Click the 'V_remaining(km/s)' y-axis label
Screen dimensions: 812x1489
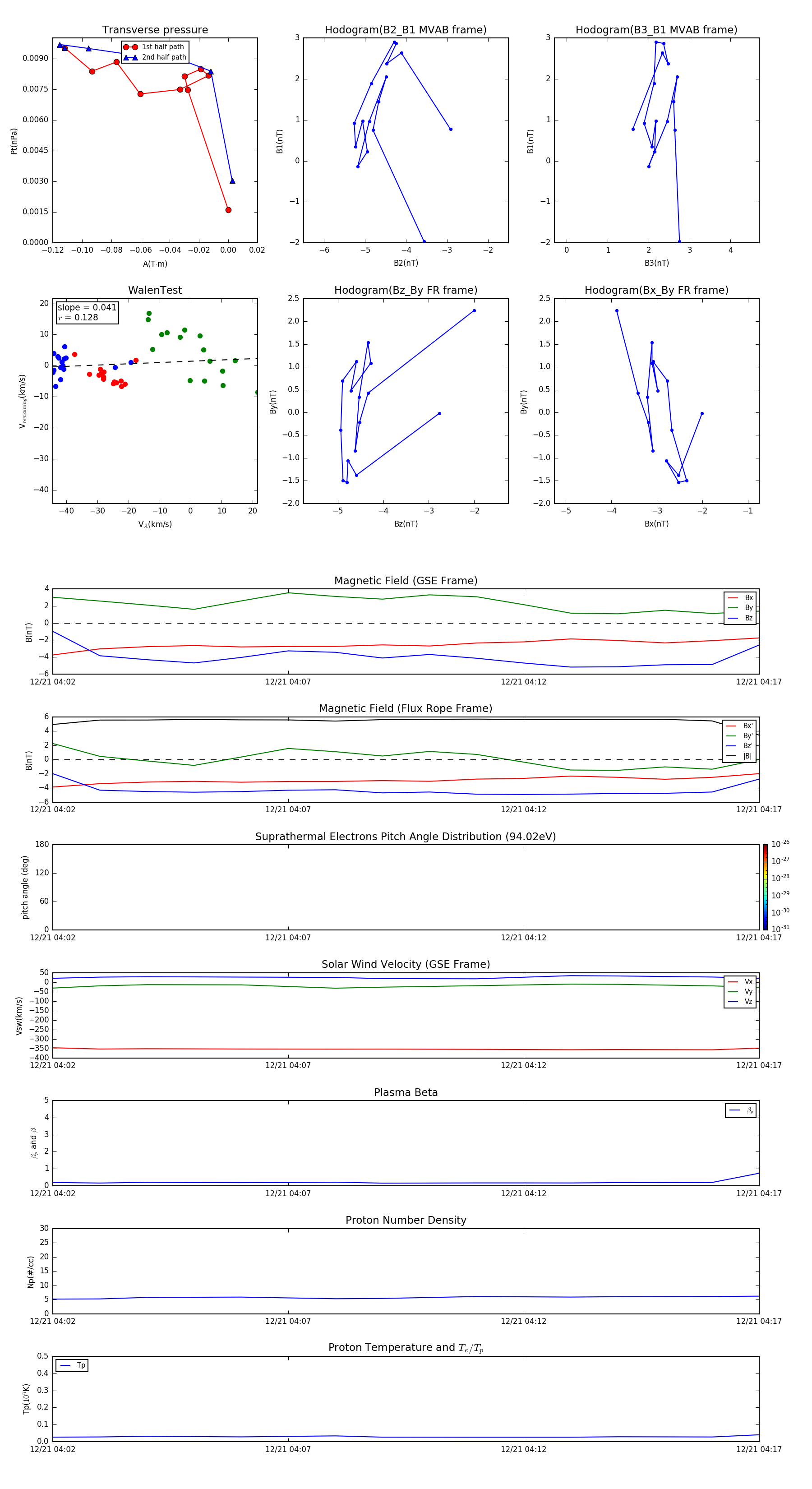click(x=23, y=401)
